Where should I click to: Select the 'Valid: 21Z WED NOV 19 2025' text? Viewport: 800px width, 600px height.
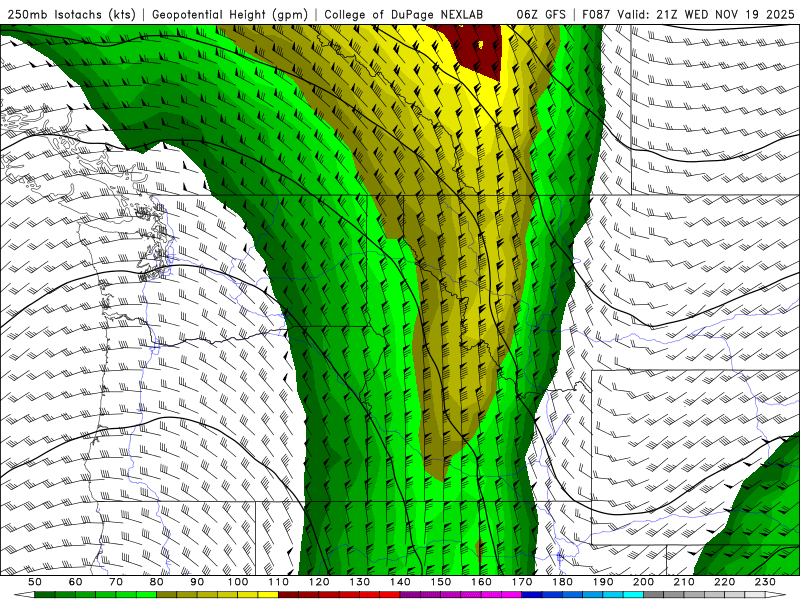[706, 15]
